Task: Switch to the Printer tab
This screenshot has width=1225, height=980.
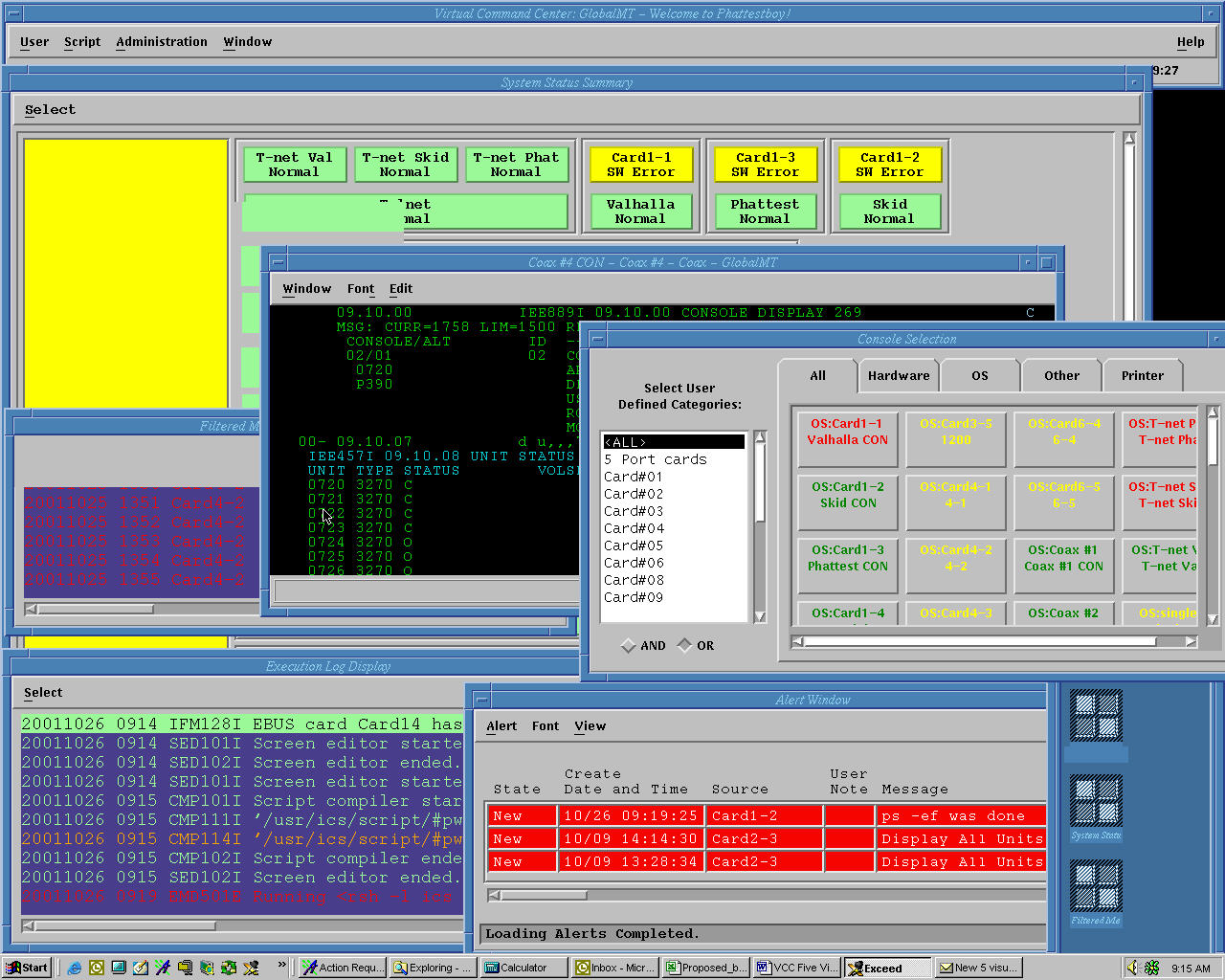Action: click(1143, 375)
